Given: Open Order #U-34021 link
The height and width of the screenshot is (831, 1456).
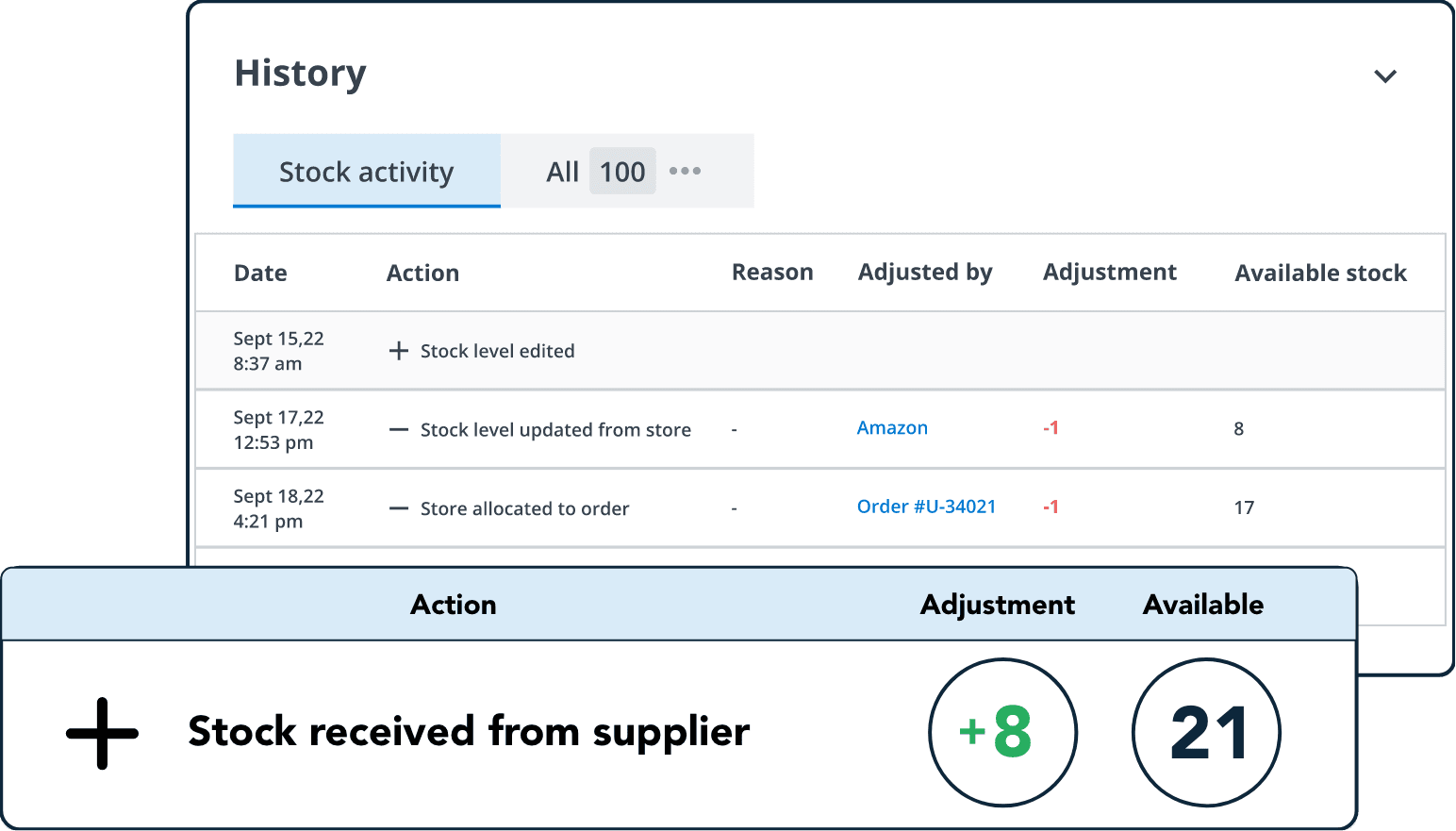Looking at the screenshot, I should pyautogui.click(x=926, y=507).
